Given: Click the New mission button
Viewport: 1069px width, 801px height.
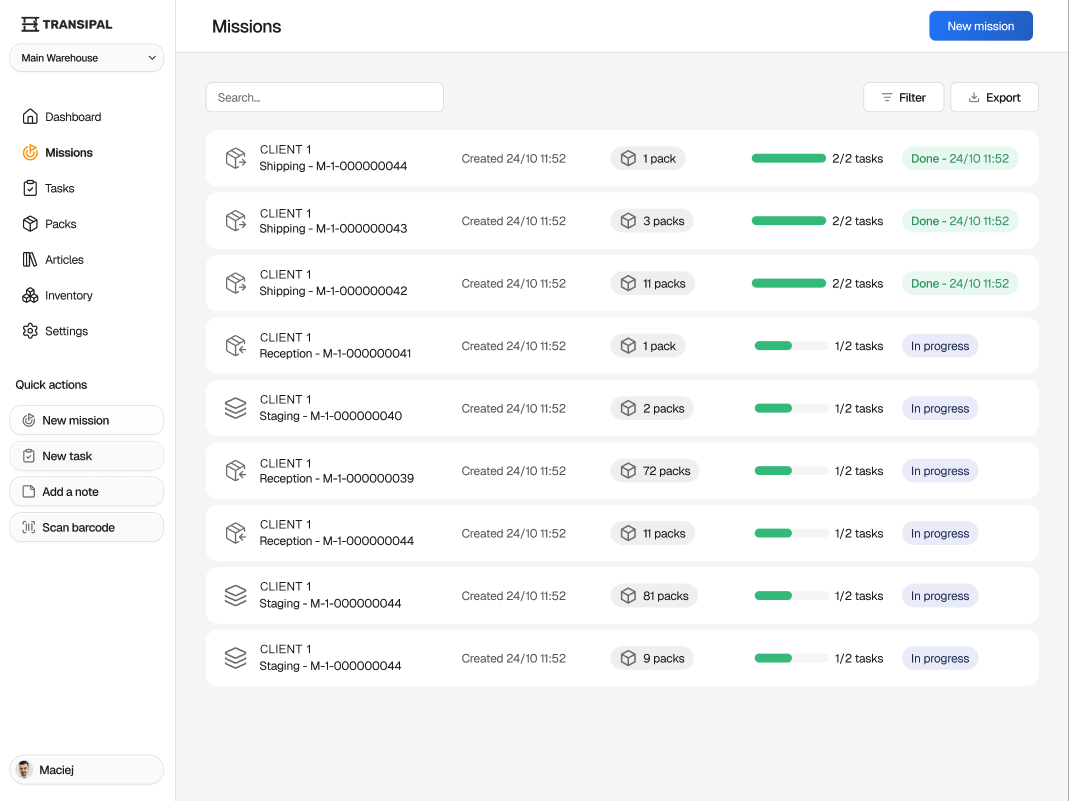Looking at the screenshot, I should pos(981,26).
